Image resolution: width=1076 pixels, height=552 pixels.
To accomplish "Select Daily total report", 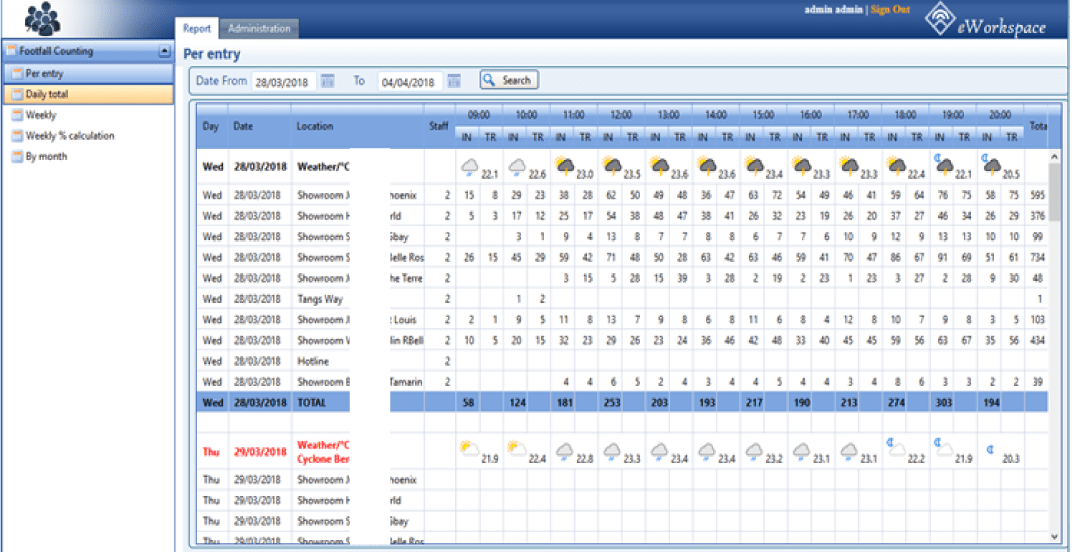I will pos(89,94).
